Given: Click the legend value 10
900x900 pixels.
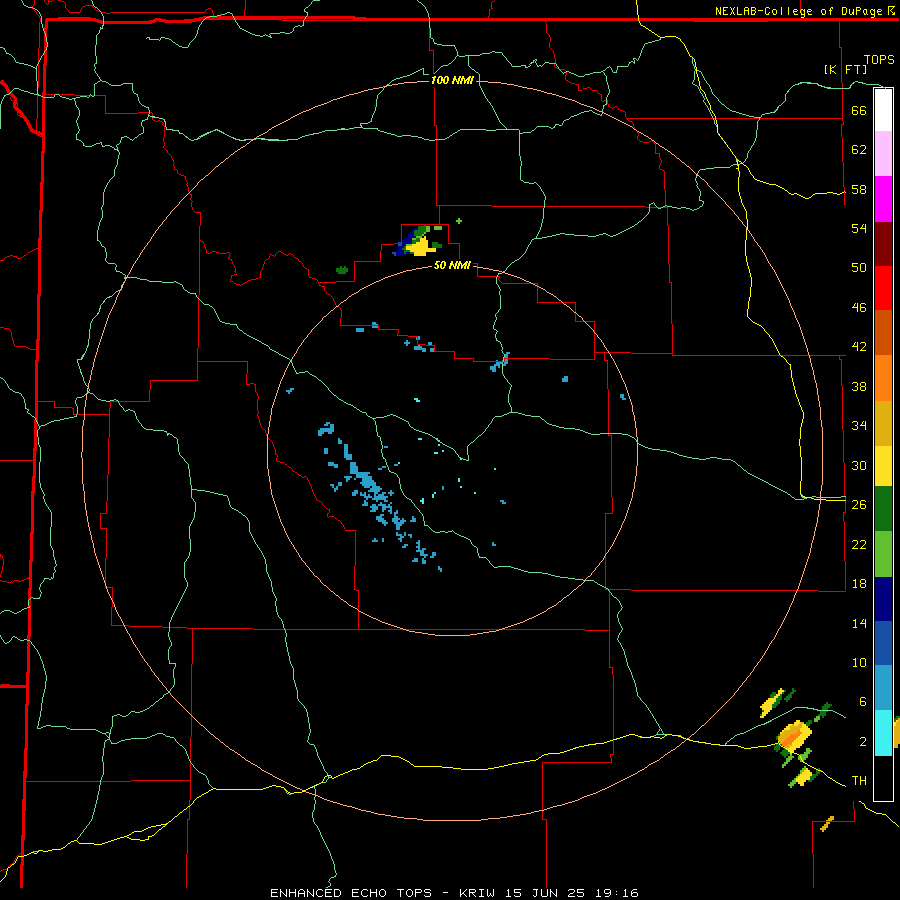Looking at the screenshot, I should click(x=859, y=662).
